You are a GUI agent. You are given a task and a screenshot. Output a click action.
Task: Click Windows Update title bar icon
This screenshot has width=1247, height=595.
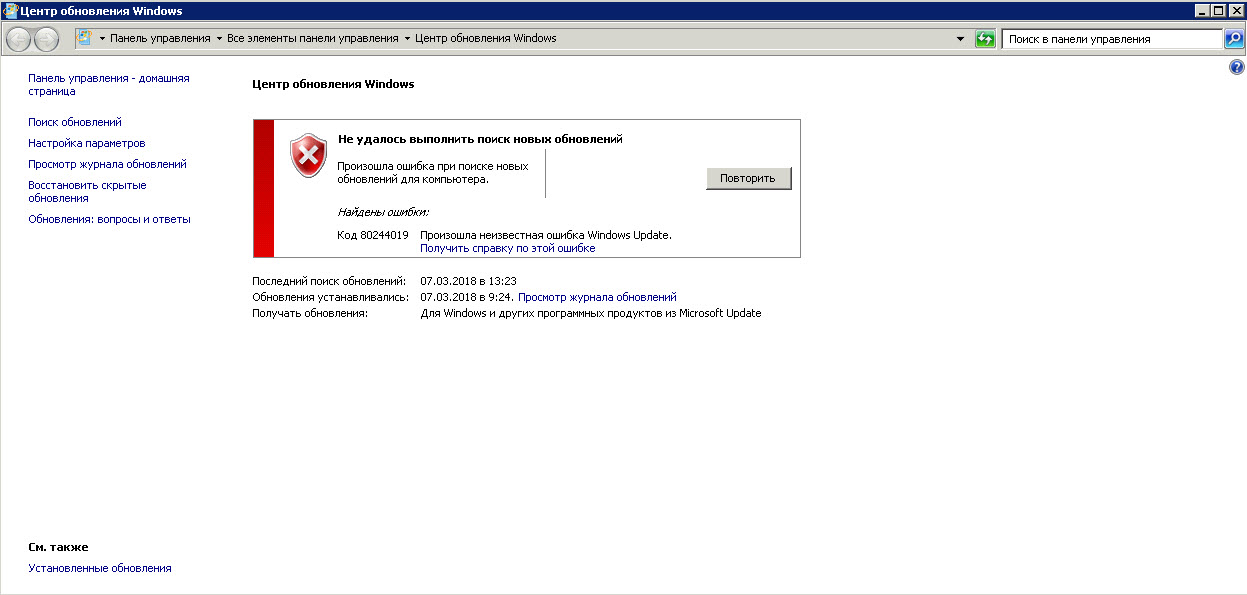tap(10, 10)
